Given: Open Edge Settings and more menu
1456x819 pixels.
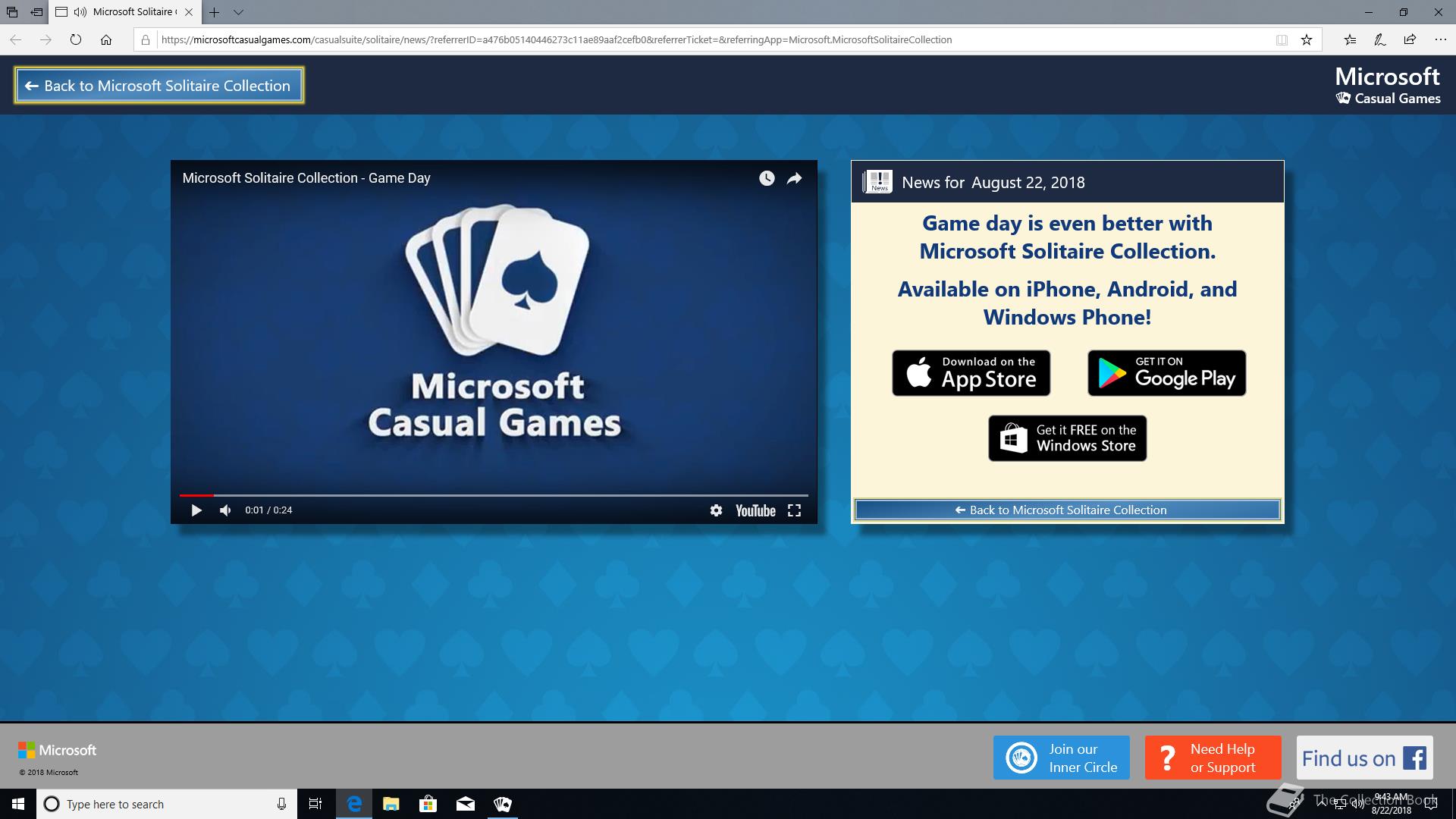Looking at the screenshot, I should (x=1440, y=39).
